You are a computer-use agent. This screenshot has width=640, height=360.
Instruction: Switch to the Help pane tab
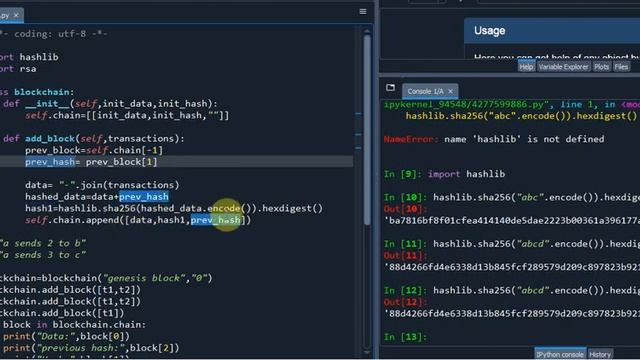coord(526,67)
